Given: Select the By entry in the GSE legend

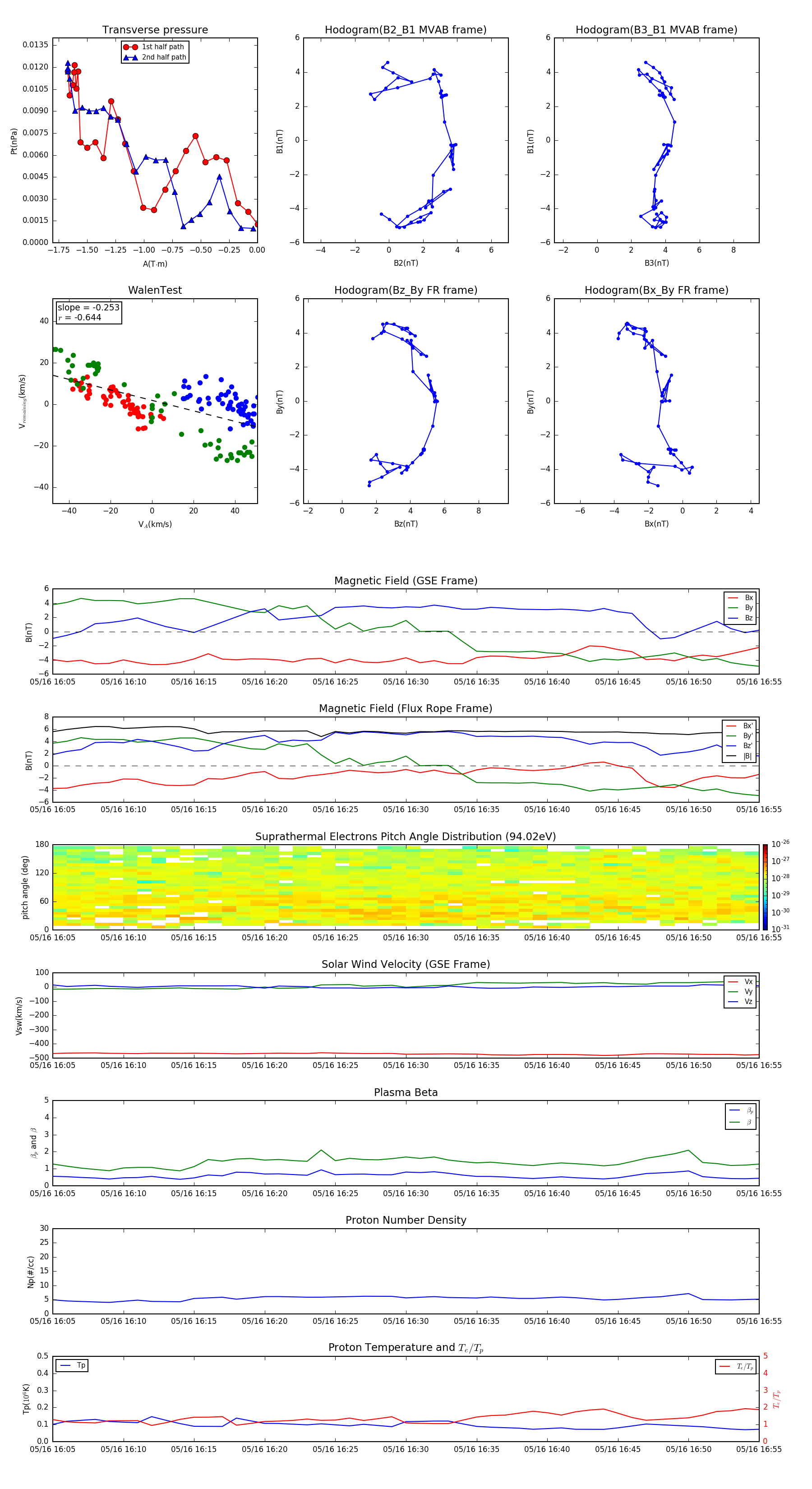Looking at the screenshot, I should pyautogui.click(x=740, y=607).
